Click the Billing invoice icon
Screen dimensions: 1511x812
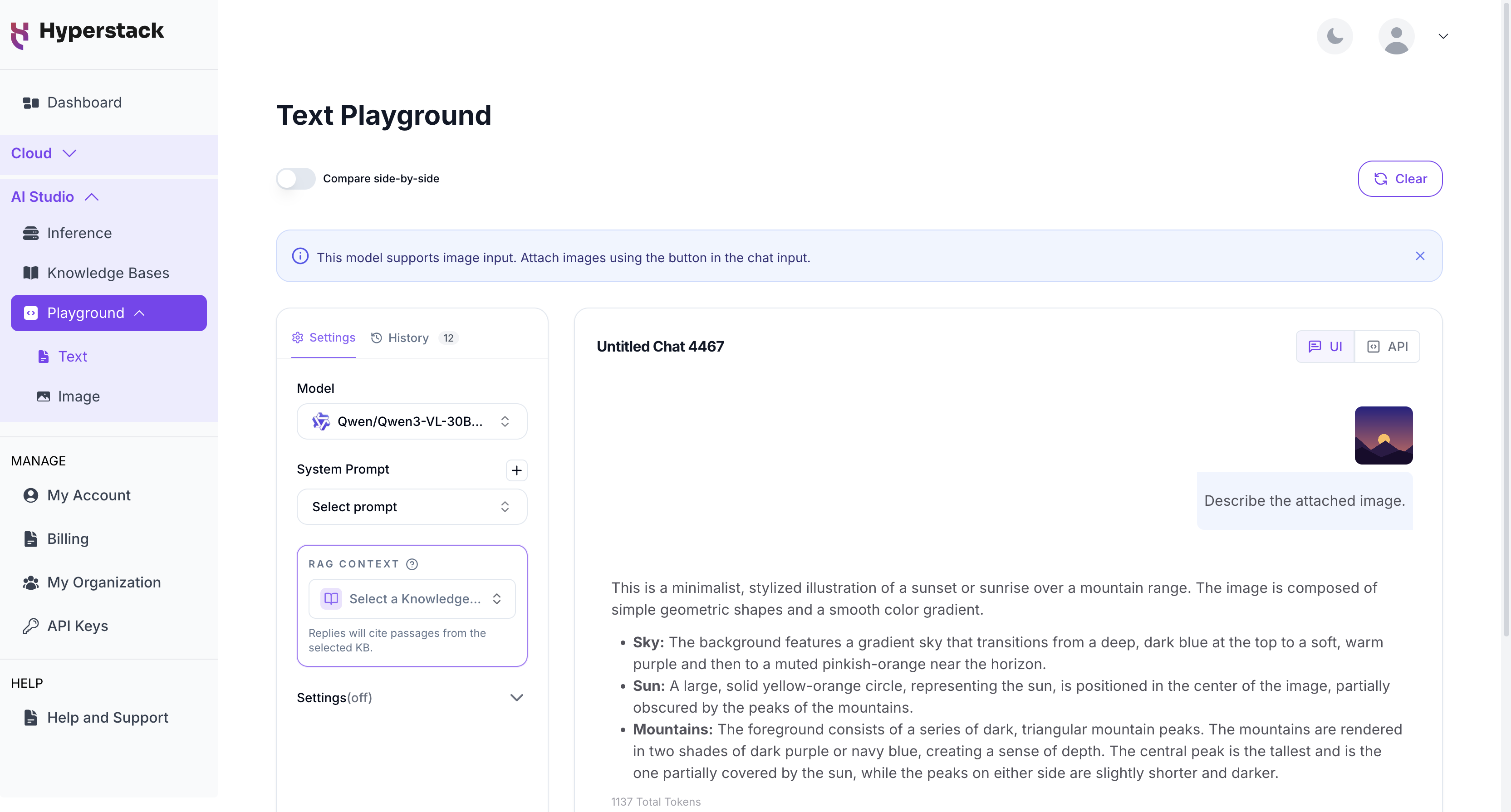[30, 539]
